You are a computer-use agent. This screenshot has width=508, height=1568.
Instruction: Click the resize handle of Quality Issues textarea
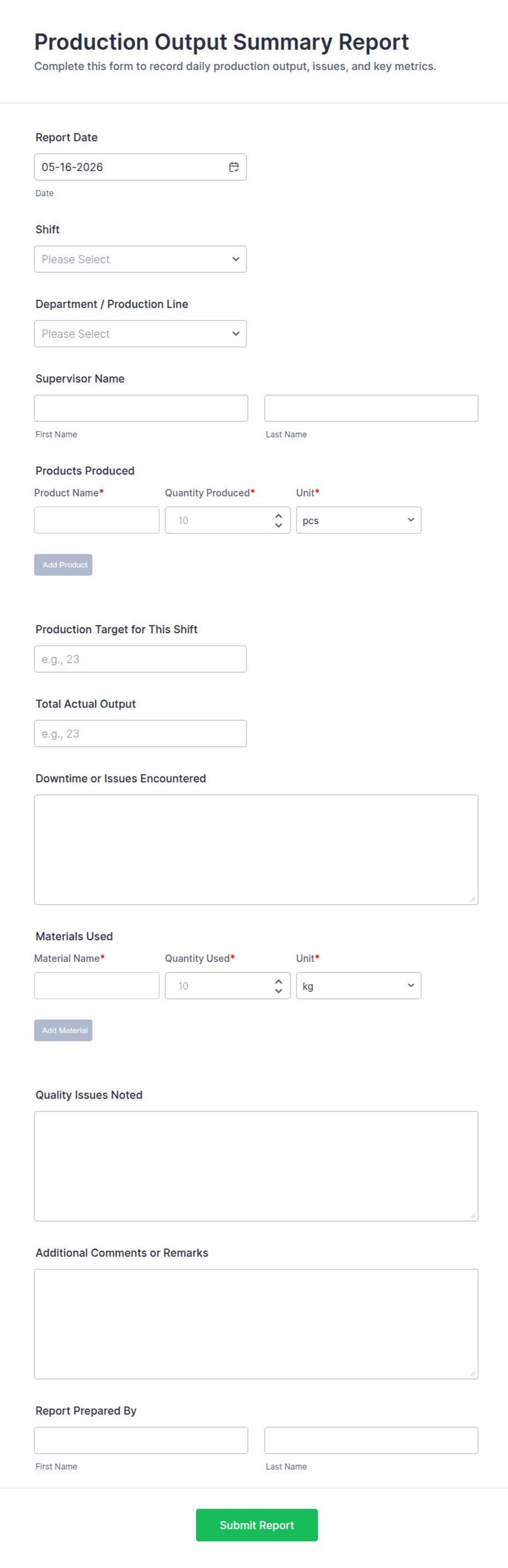pos(472,1215)
